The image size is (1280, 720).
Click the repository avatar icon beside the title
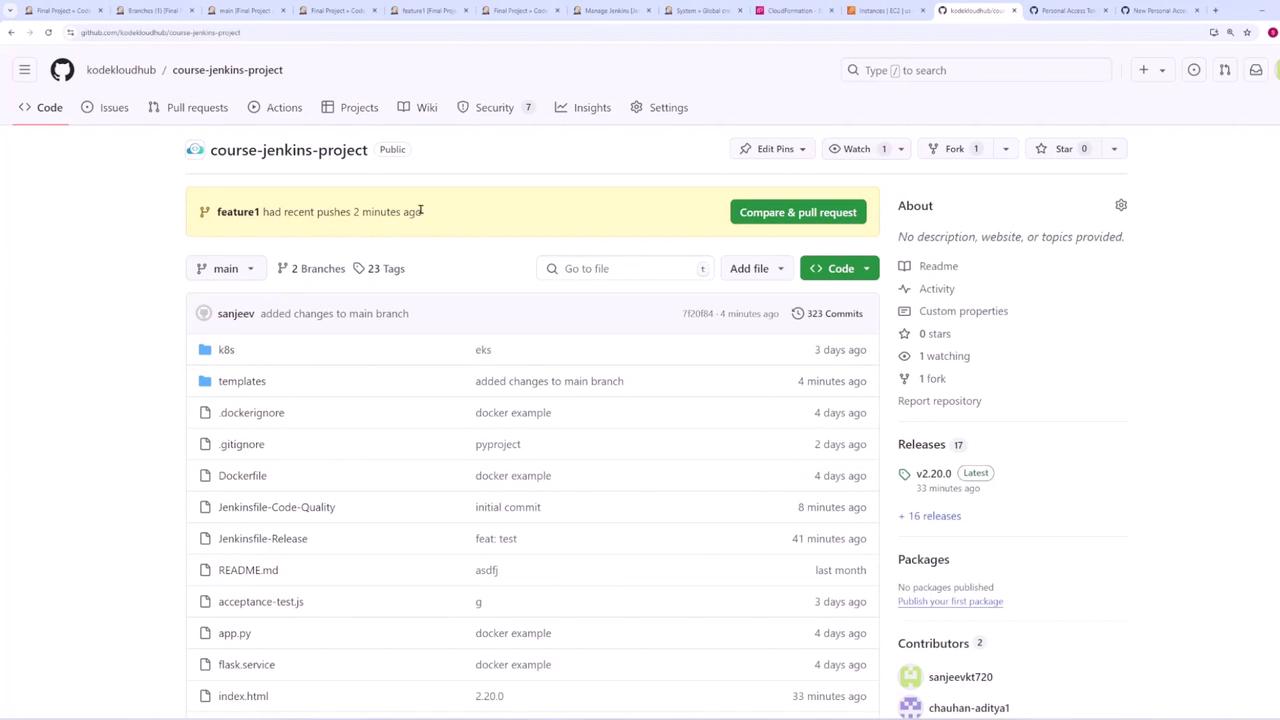coord(195,150)
